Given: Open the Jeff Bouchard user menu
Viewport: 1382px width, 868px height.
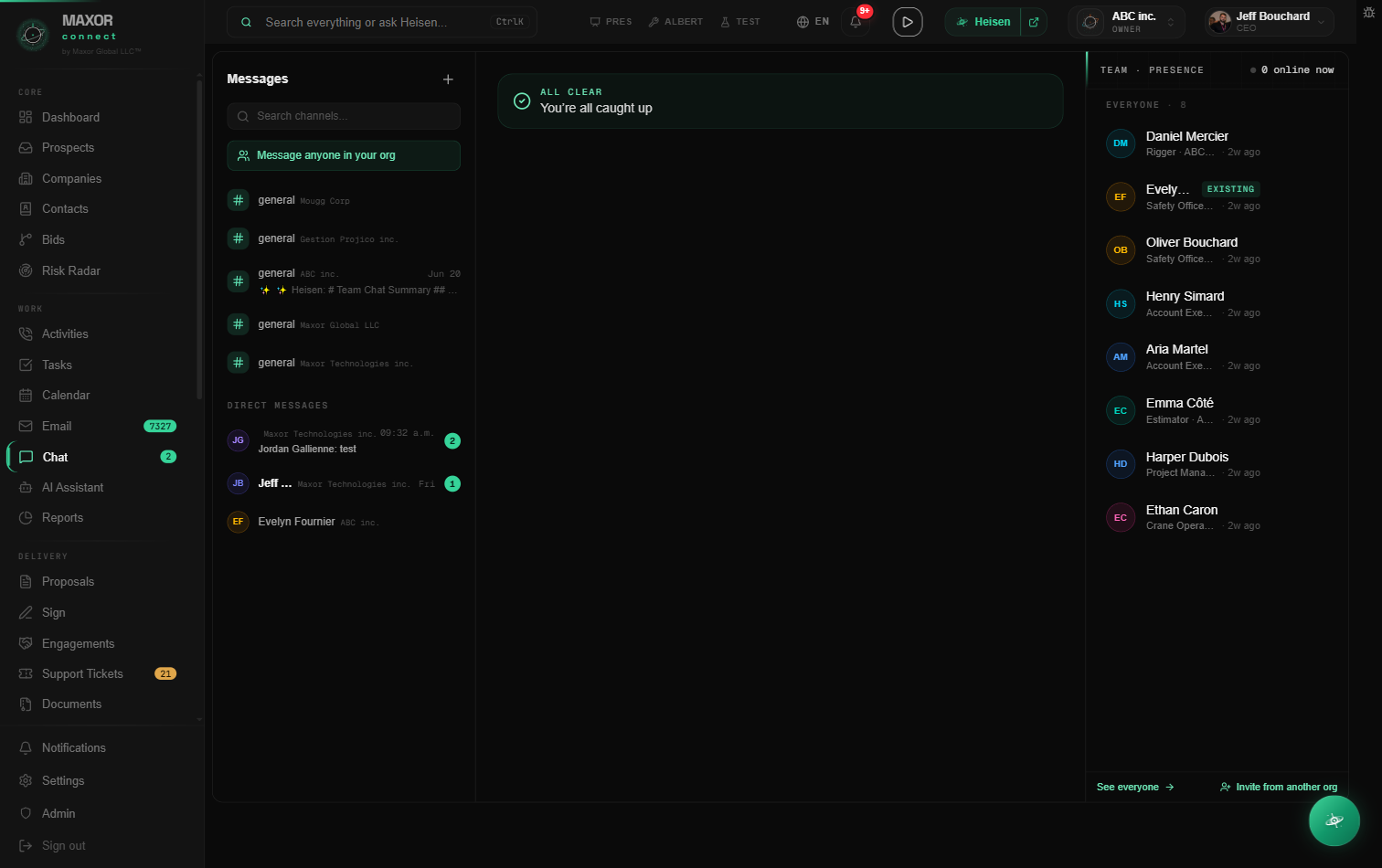Looking at the screenshot, I should tap(1269, 22).
